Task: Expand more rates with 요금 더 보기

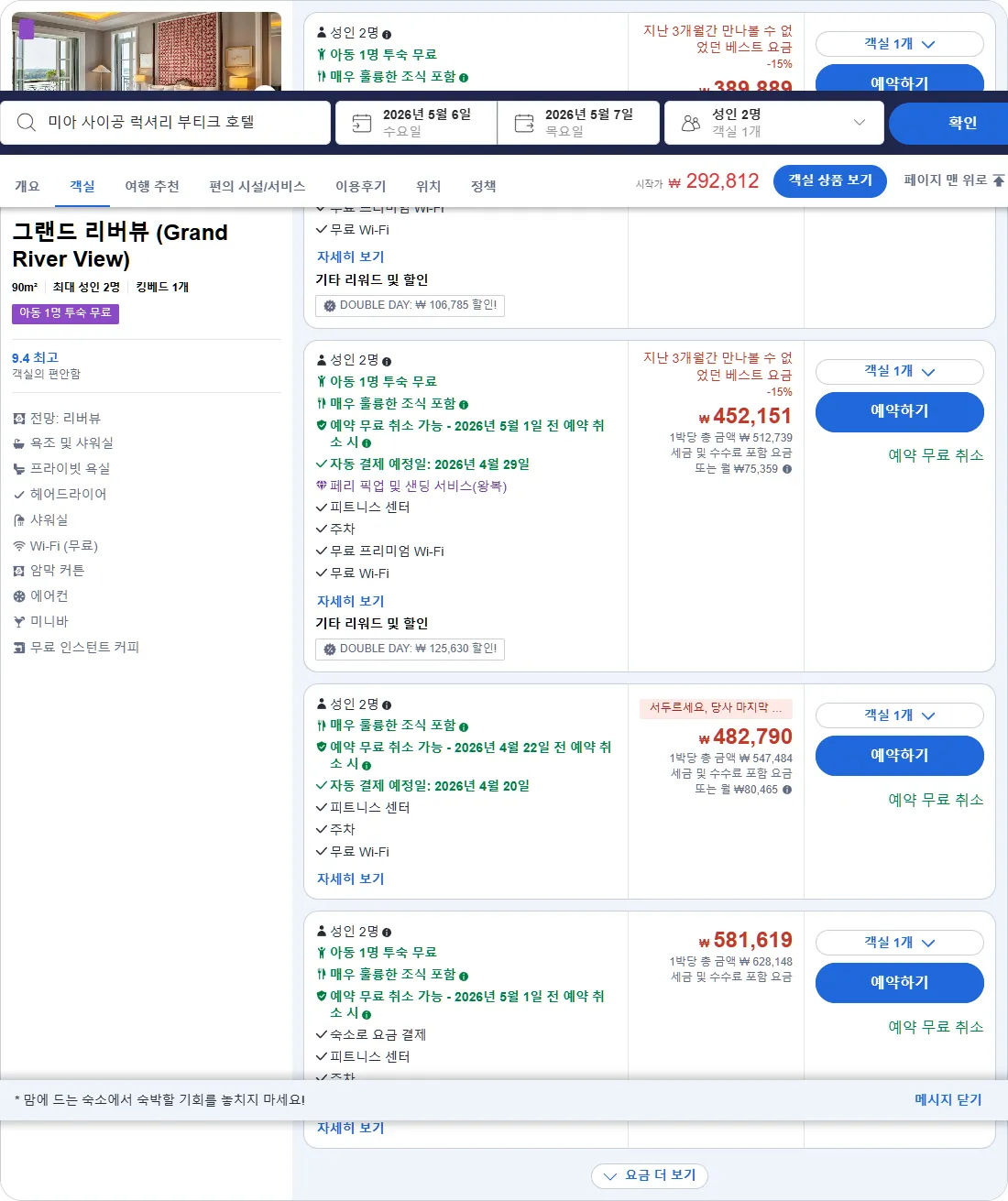Action: point(650,1175)
